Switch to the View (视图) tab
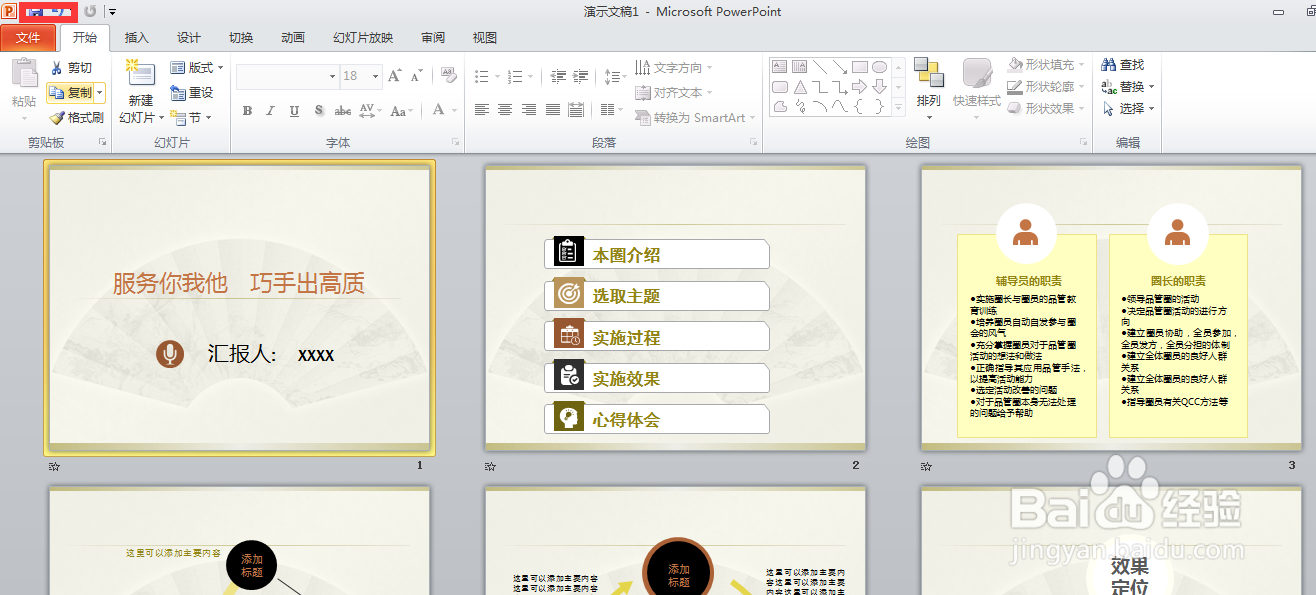The height and width of the screenshot is (595, 1316). (485, 38)
